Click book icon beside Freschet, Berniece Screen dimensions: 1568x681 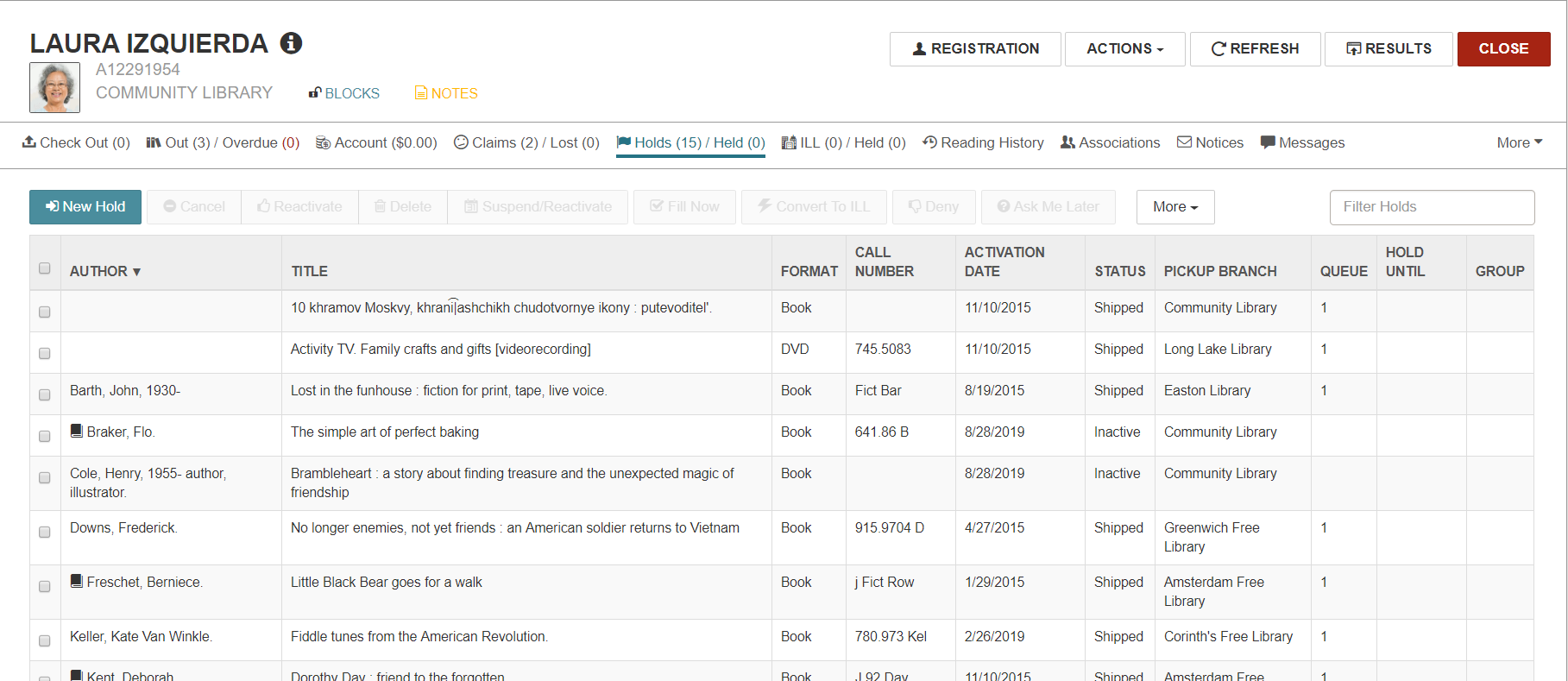click(x=76, y=581)
